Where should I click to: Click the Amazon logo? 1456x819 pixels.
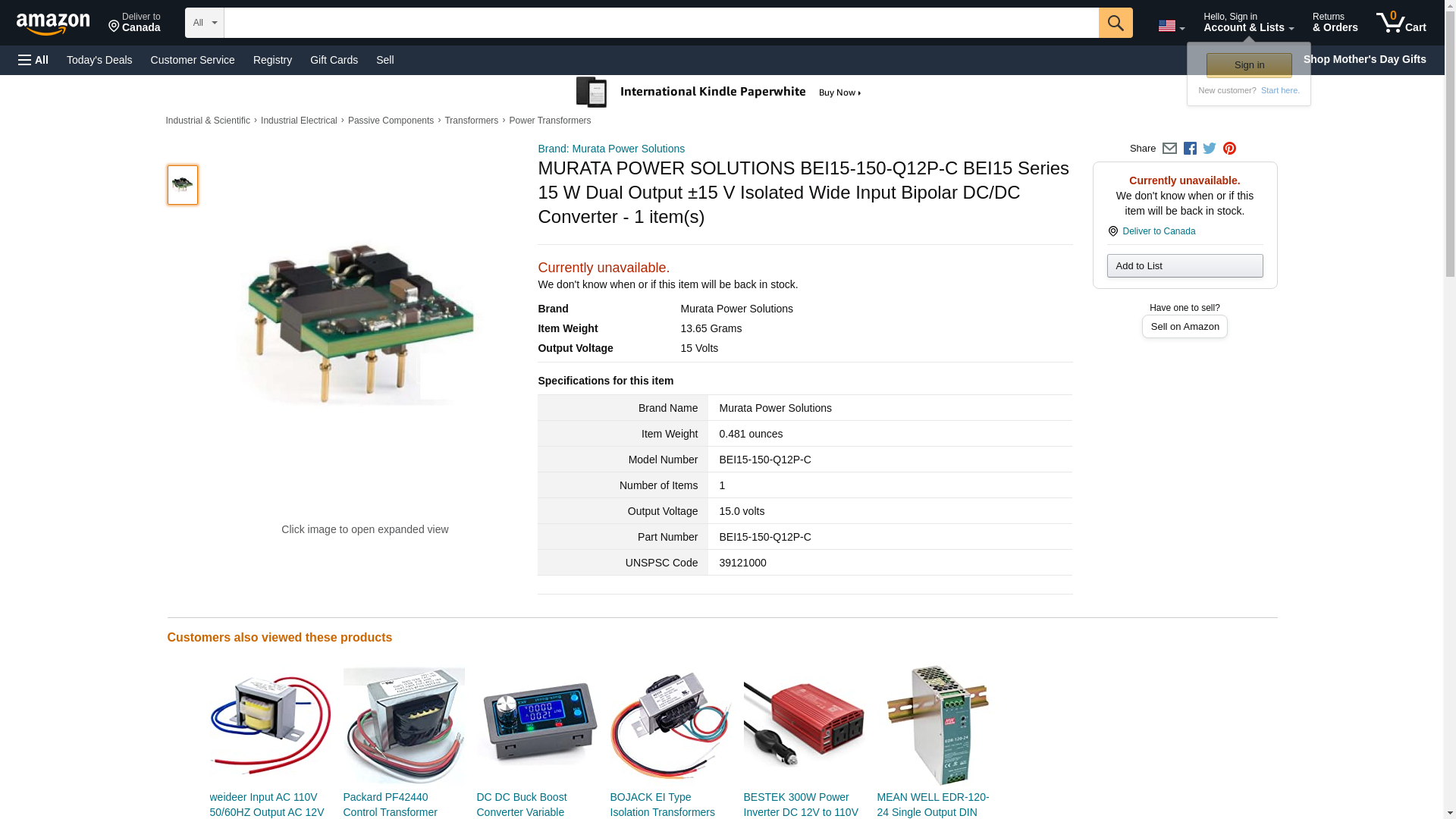point(53,24)
